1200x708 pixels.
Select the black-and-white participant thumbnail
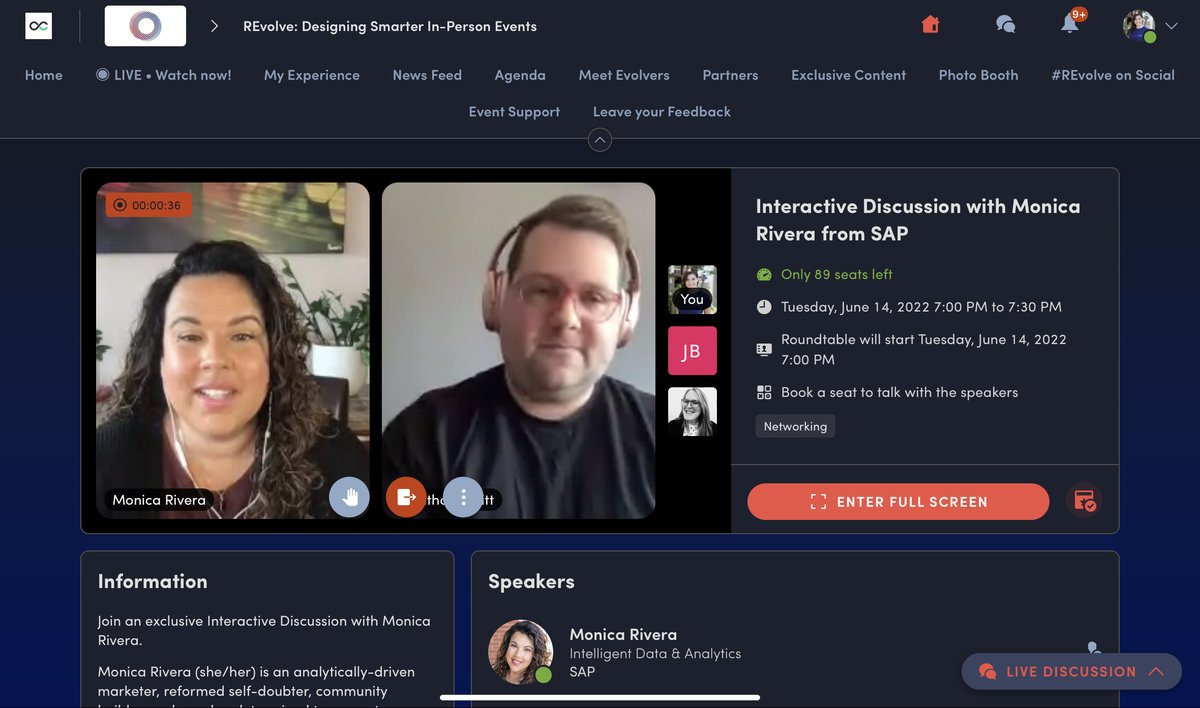click(x=692, y=412)
